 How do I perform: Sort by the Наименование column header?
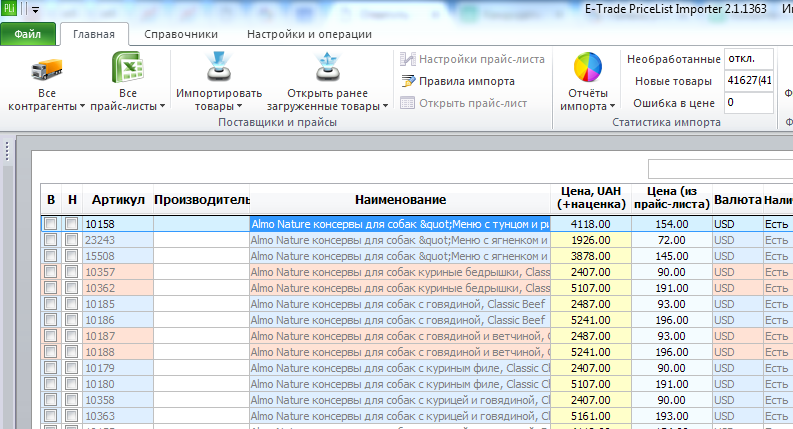click(400, 200)
